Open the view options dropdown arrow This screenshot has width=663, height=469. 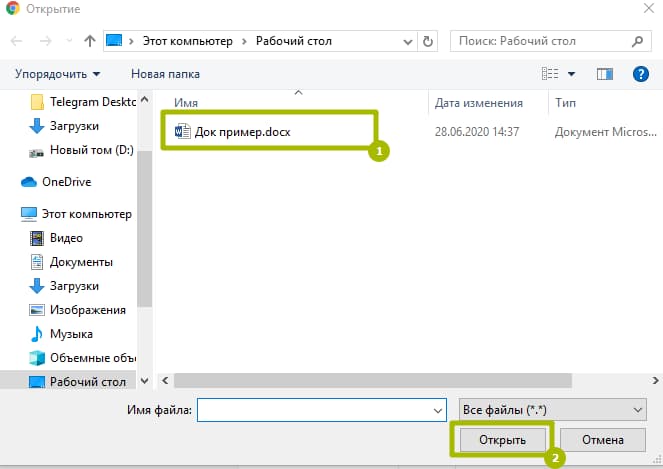571,74
